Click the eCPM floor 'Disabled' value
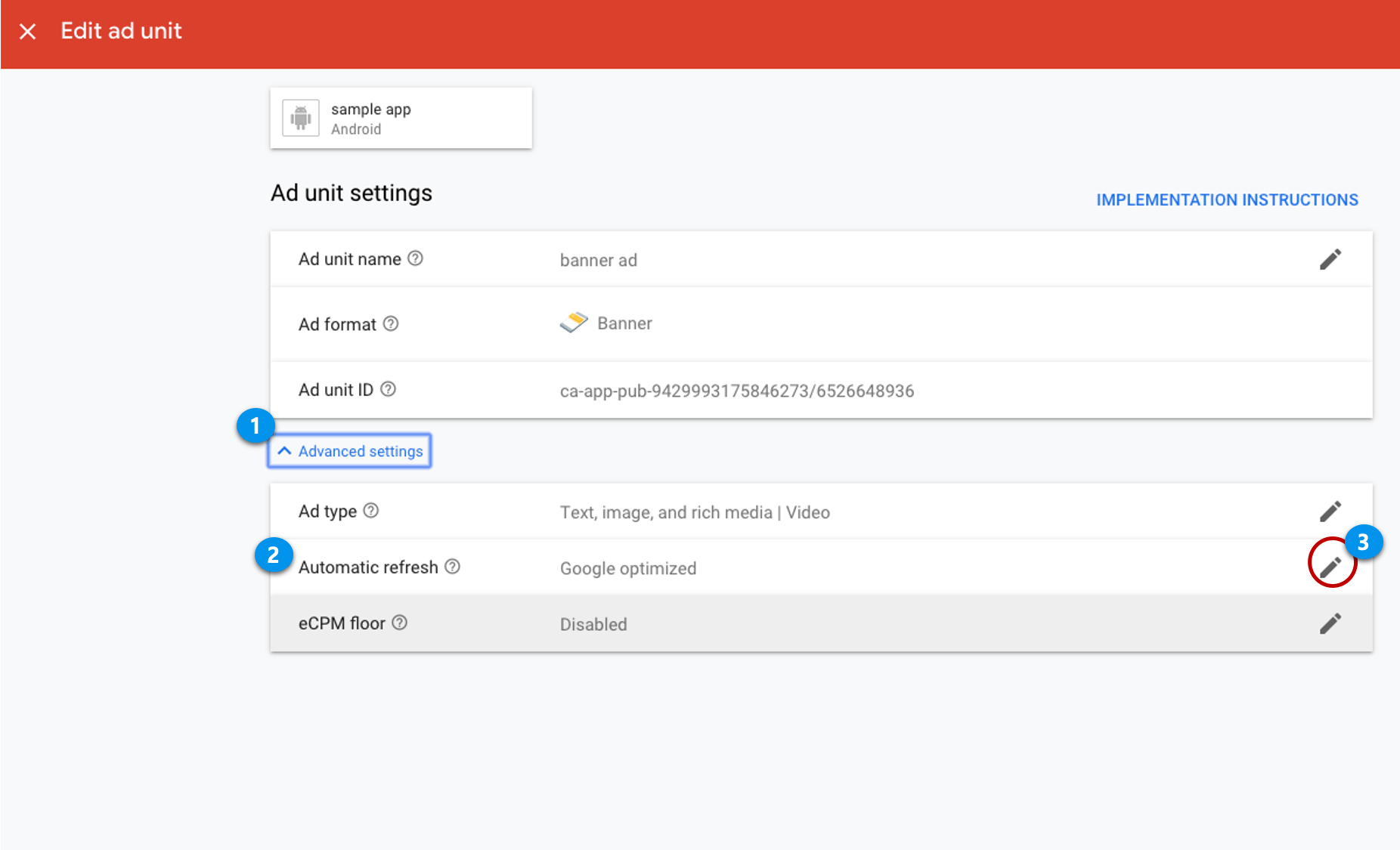This screenshot has height=850, width=1400. (x=593, y=624)
